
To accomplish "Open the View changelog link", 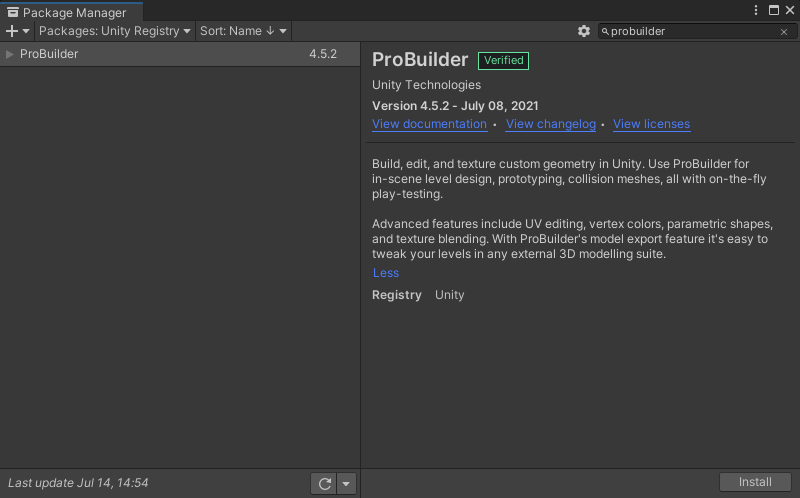I will 551,124.
